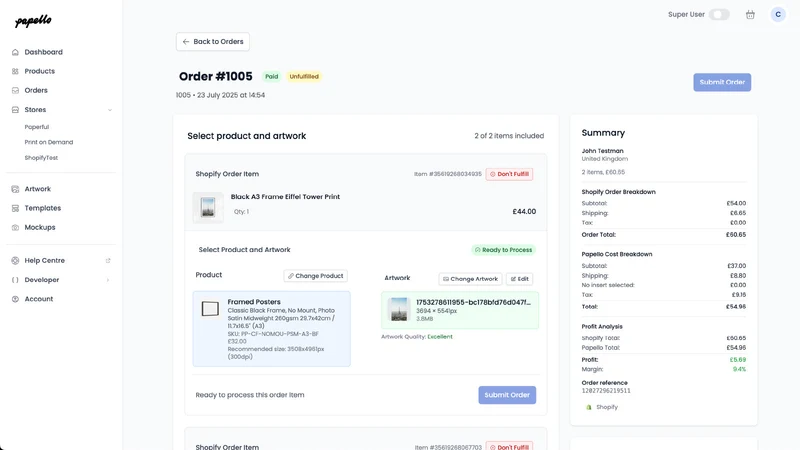Image resolution: width=800 pixels, height=450 pixels.
Task: Open the Help Centre link
Action: [x=45, y=261]
